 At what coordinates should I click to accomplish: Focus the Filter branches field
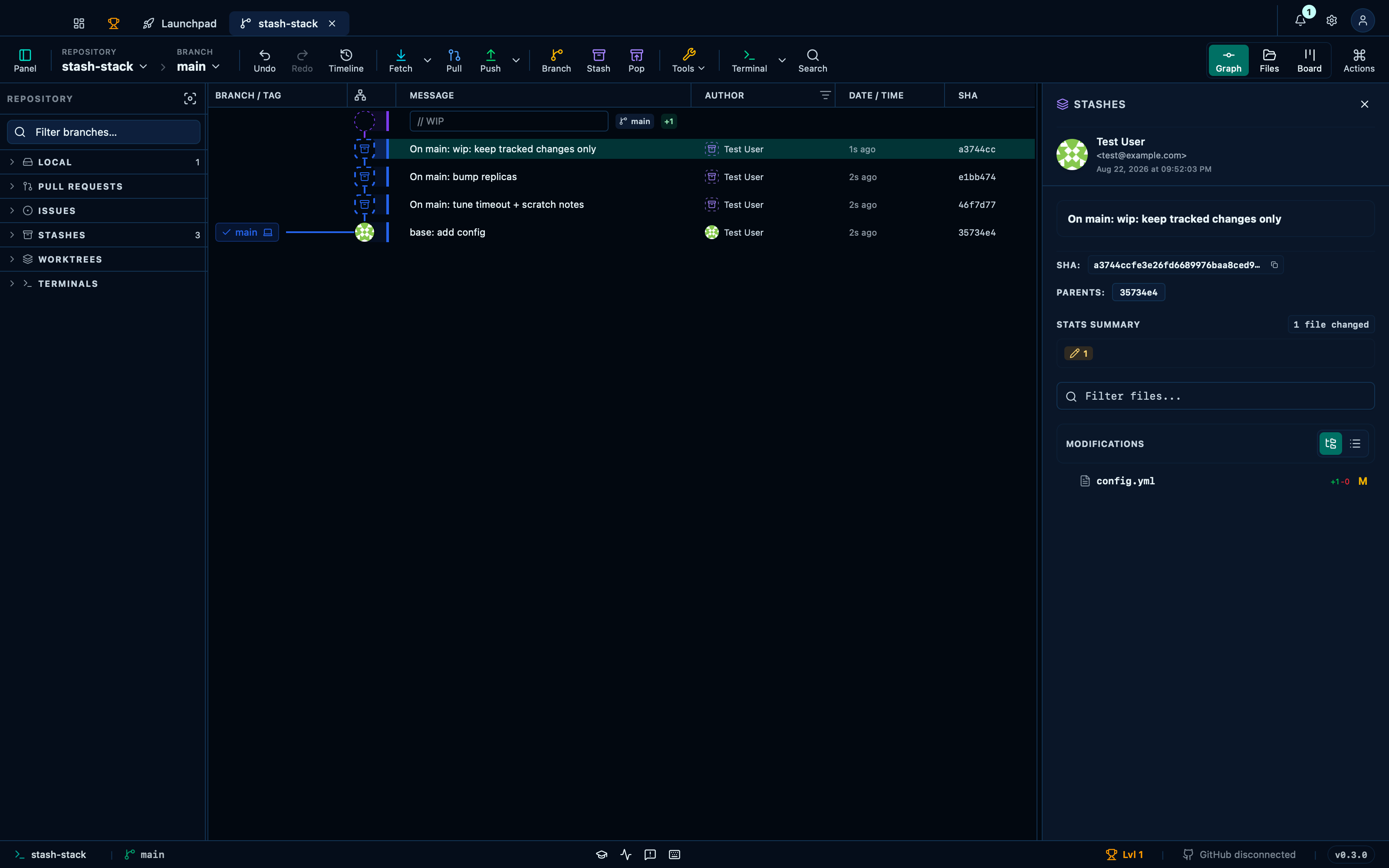[103, 132]
